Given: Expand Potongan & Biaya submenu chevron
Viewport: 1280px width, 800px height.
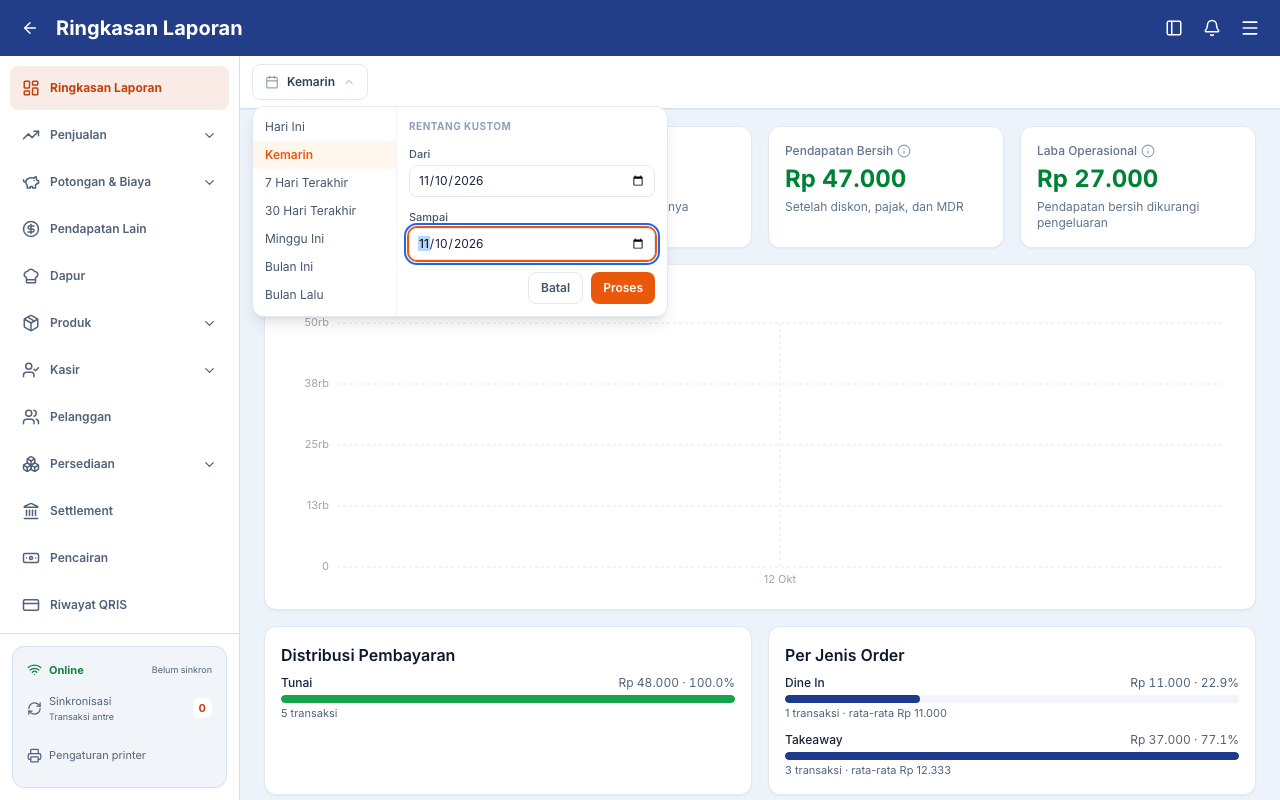Looking at the screenshot, I should (210, 182).
